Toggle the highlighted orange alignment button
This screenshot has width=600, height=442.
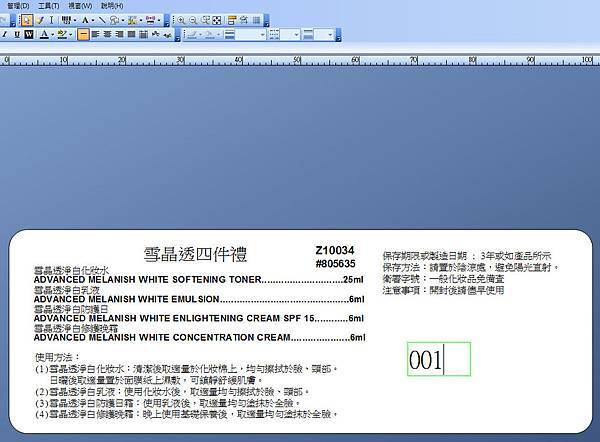pos(83,34)
